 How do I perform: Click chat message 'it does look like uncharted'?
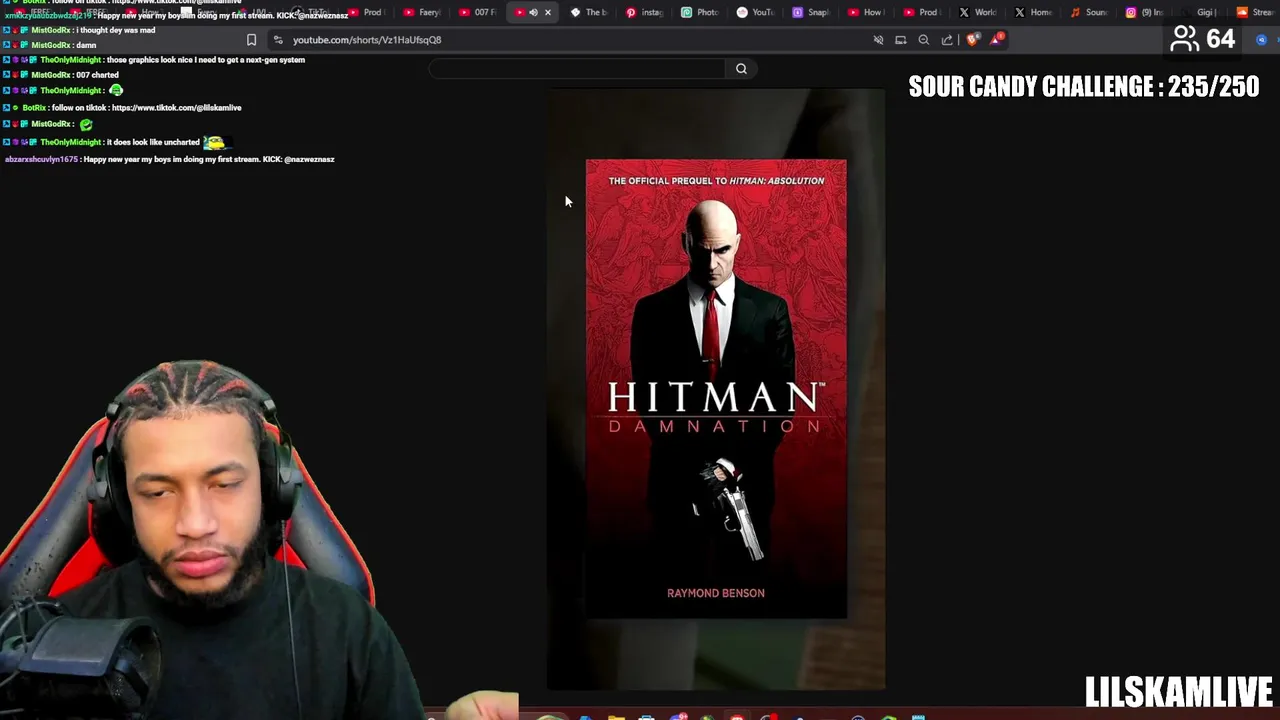153,142
